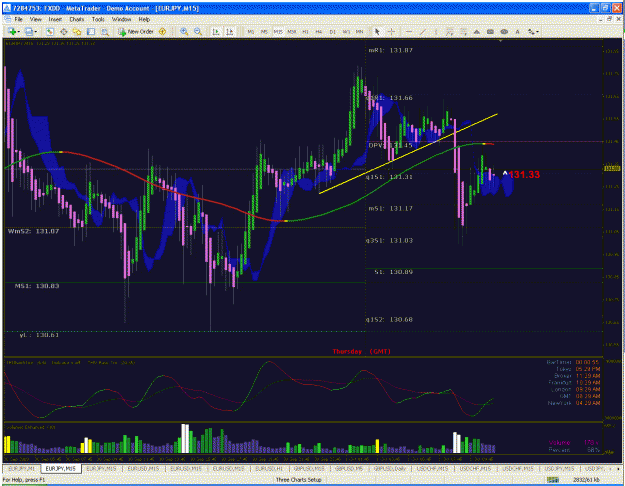
Task: Toggle the Auto Scroll chart button
Action: (216, 31)
